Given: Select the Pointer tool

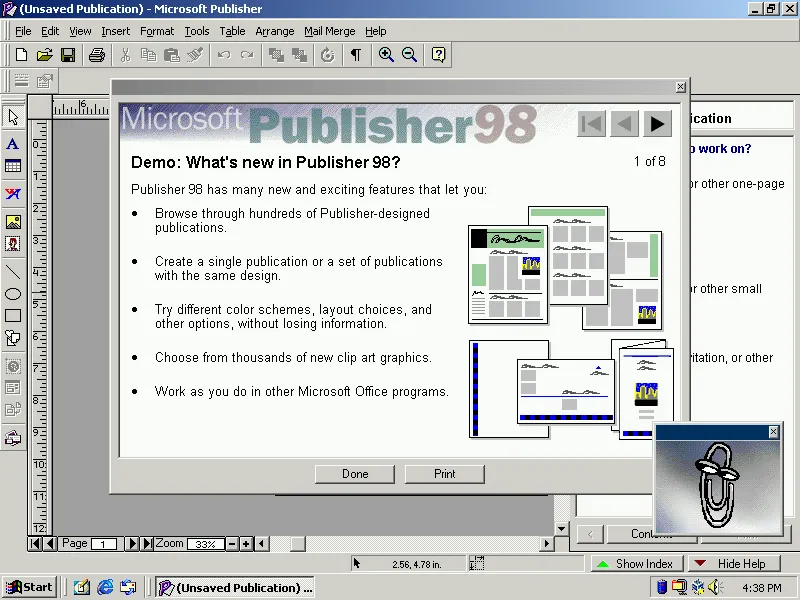Looking at the screenshot, I should point(13,117).
